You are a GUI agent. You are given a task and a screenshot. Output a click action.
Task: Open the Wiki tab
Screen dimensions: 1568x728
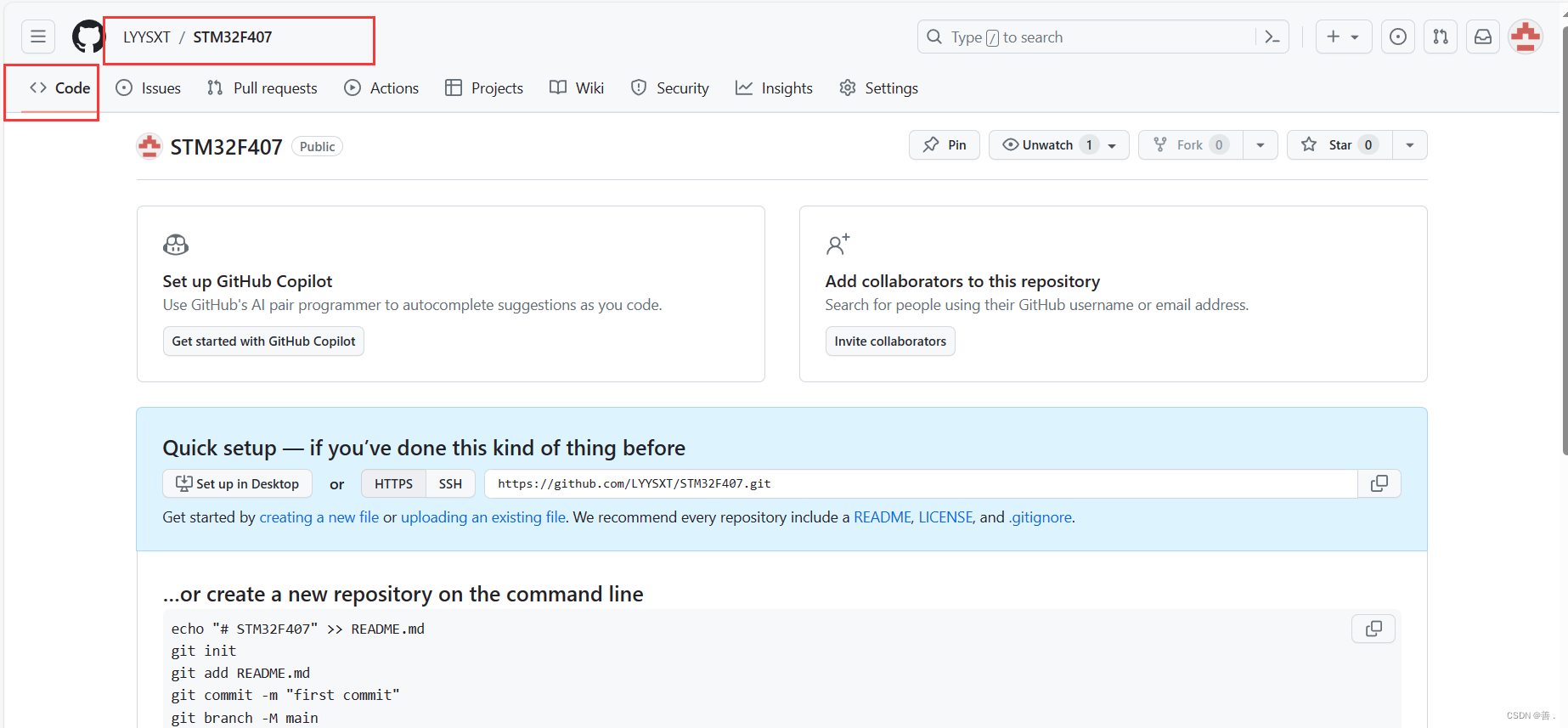tap(577, 87)
